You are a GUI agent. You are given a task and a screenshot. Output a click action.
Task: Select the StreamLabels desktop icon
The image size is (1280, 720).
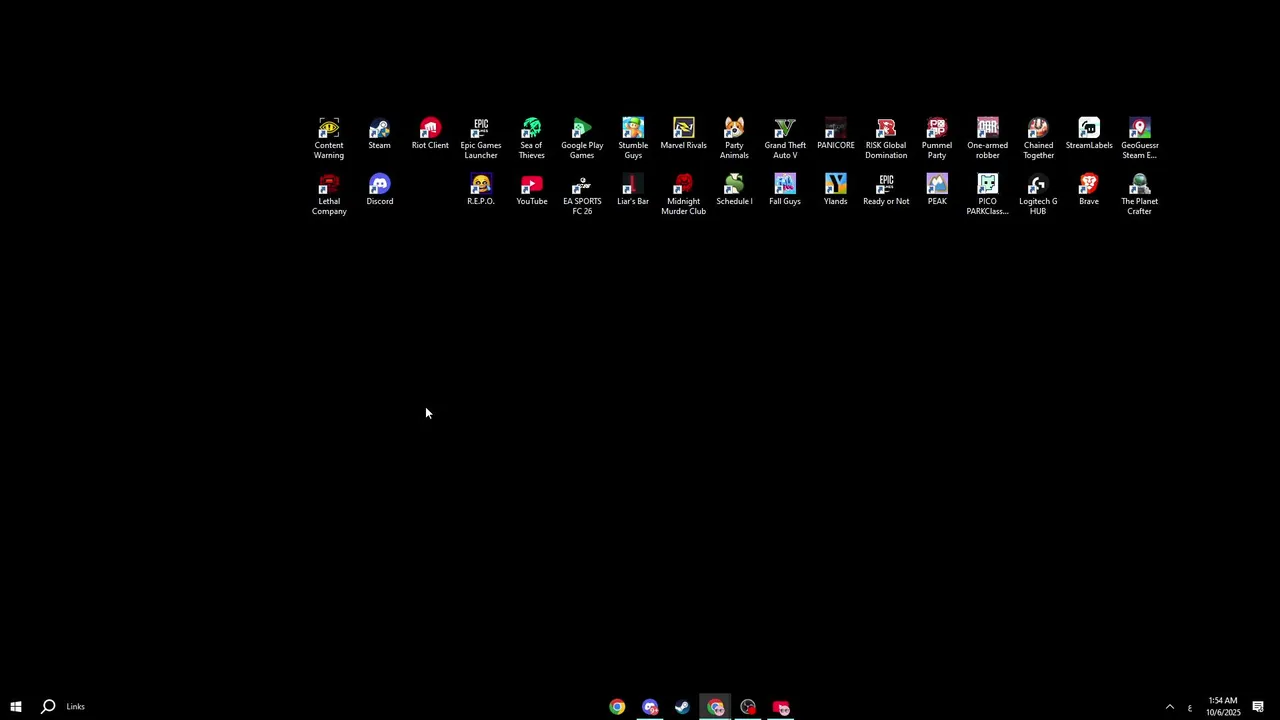[x=1089, y=134]
